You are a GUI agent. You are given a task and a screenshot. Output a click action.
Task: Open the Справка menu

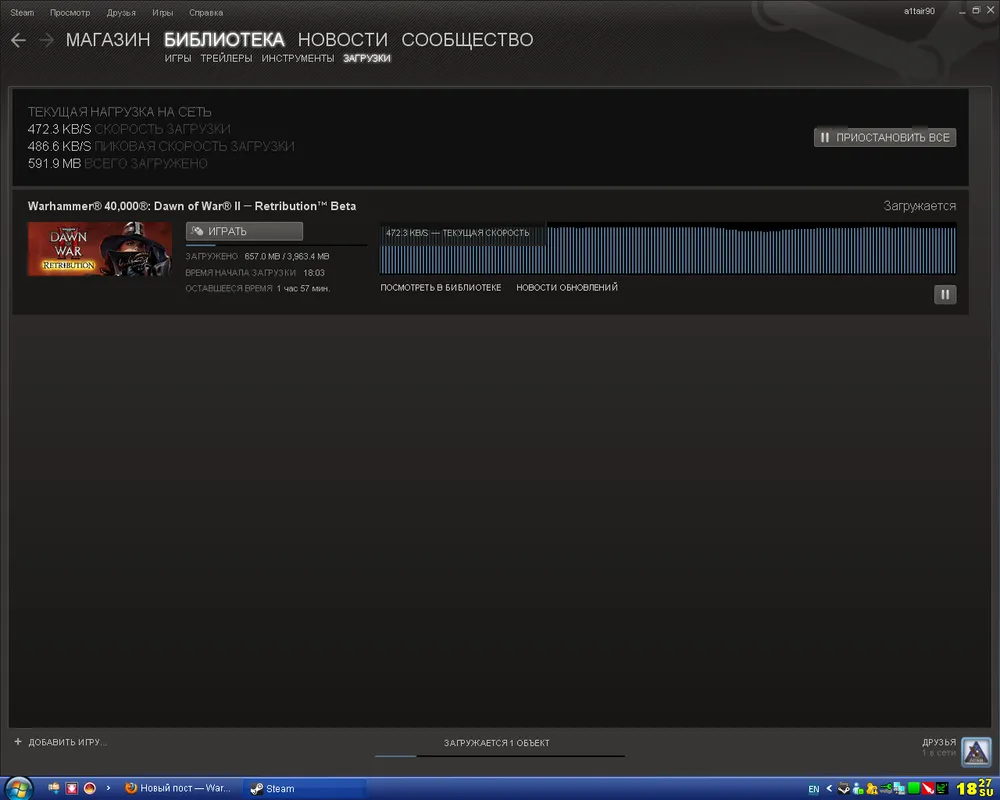[x=206, y=12]
